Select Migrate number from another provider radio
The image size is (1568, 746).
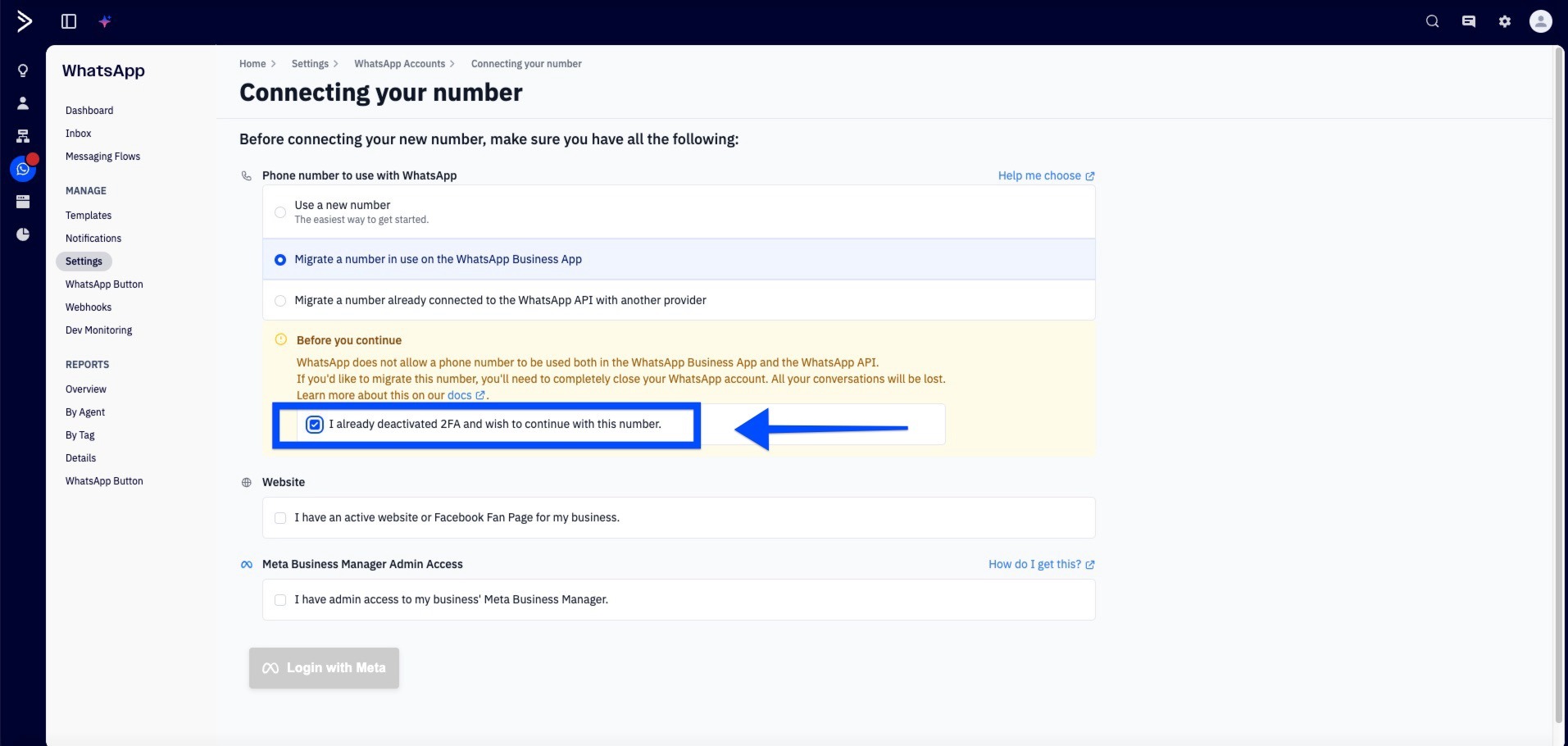[280, 301]
